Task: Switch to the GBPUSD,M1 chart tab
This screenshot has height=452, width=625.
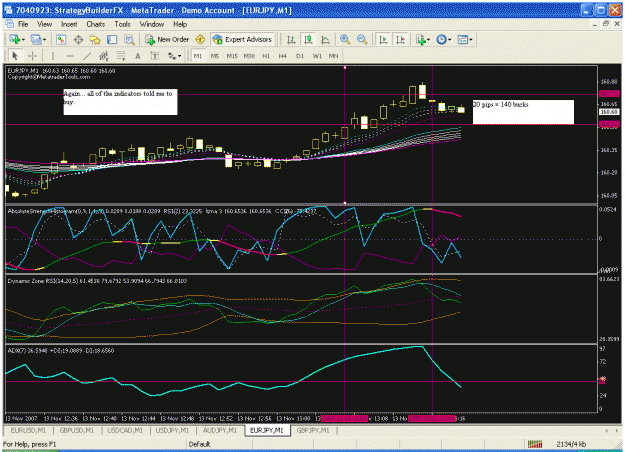Action: [77, 430]
